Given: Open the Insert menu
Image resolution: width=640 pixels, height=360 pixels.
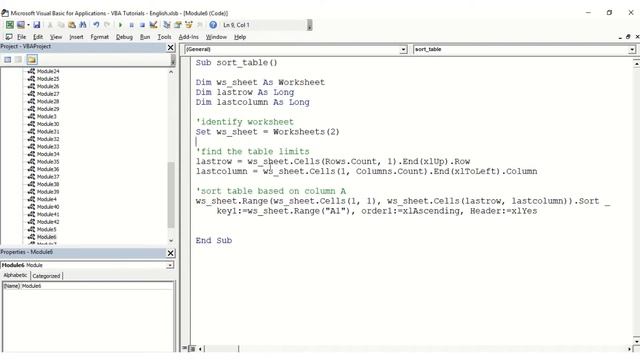Looking at the screenshot, I should [x=76, y=37].
